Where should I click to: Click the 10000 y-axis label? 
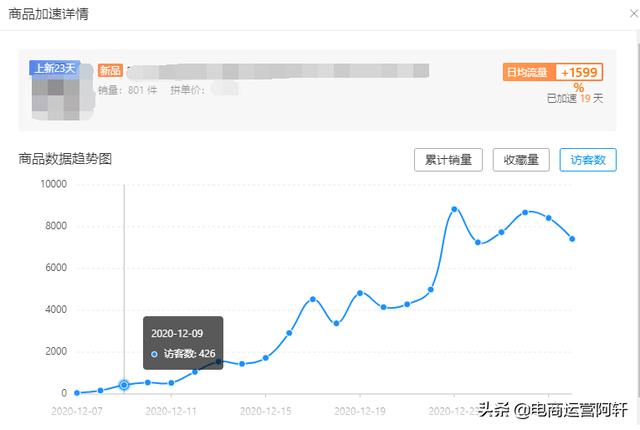(x=52, y=184)
